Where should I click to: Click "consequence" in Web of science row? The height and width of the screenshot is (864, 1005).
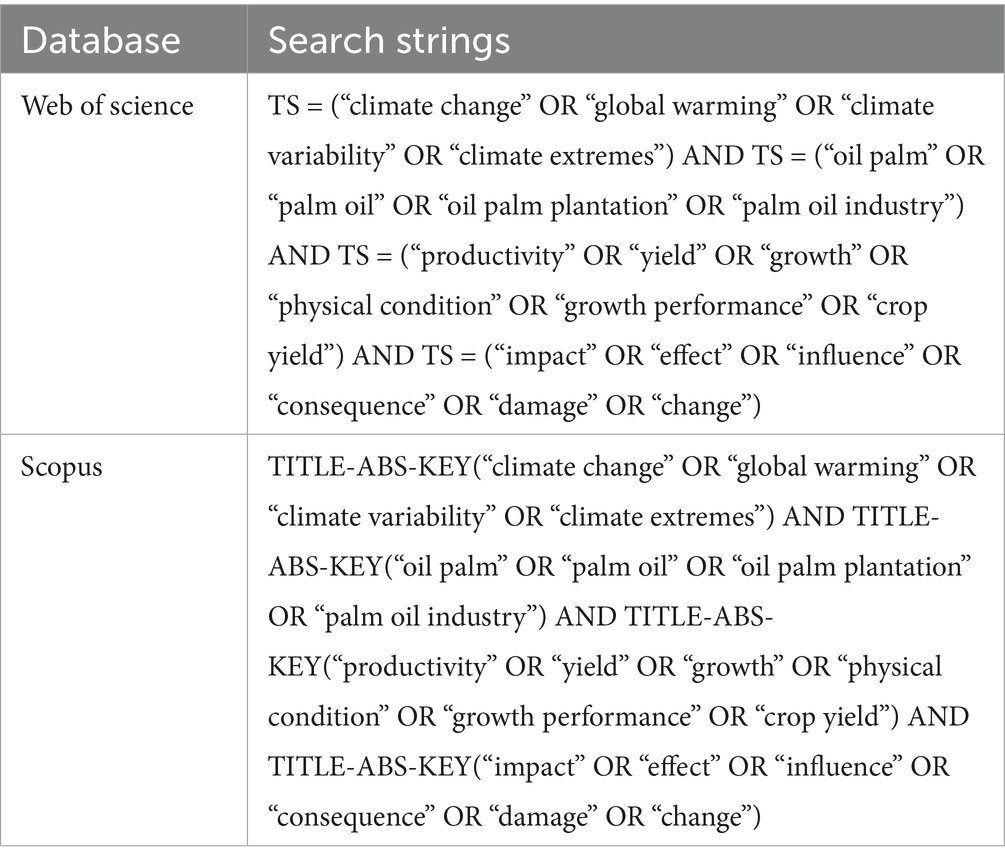[347, 406]
